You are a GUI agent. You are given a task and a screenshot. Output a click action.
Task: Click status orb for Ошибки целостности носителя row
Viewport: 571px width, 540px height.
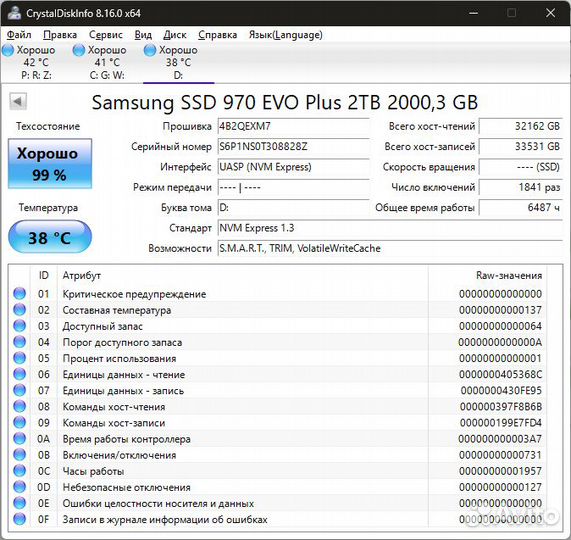(x=19, y=503)
